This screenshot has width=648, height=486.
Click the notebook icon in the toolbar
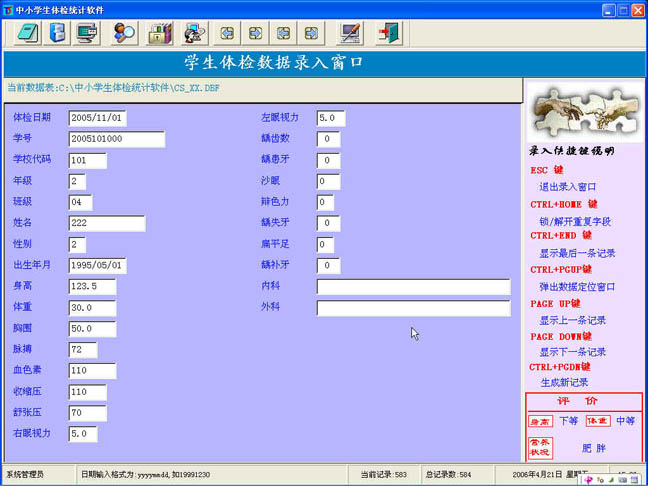tap(27, 33)
